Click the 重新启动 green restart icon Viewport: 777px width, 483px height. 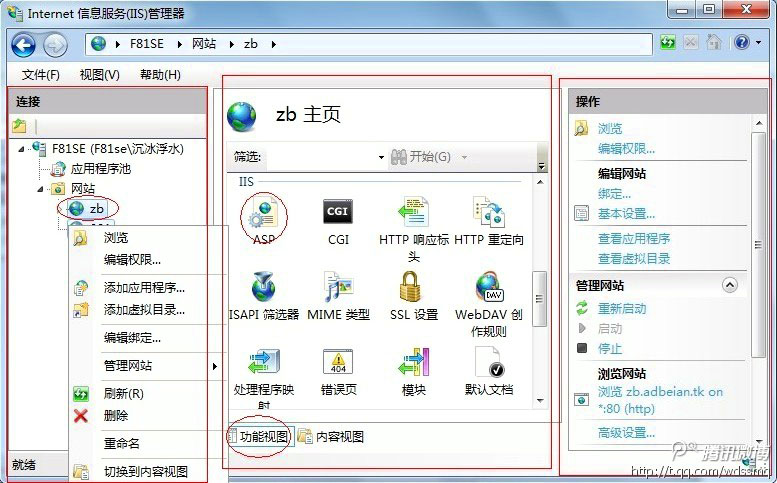tap(582, 308)
